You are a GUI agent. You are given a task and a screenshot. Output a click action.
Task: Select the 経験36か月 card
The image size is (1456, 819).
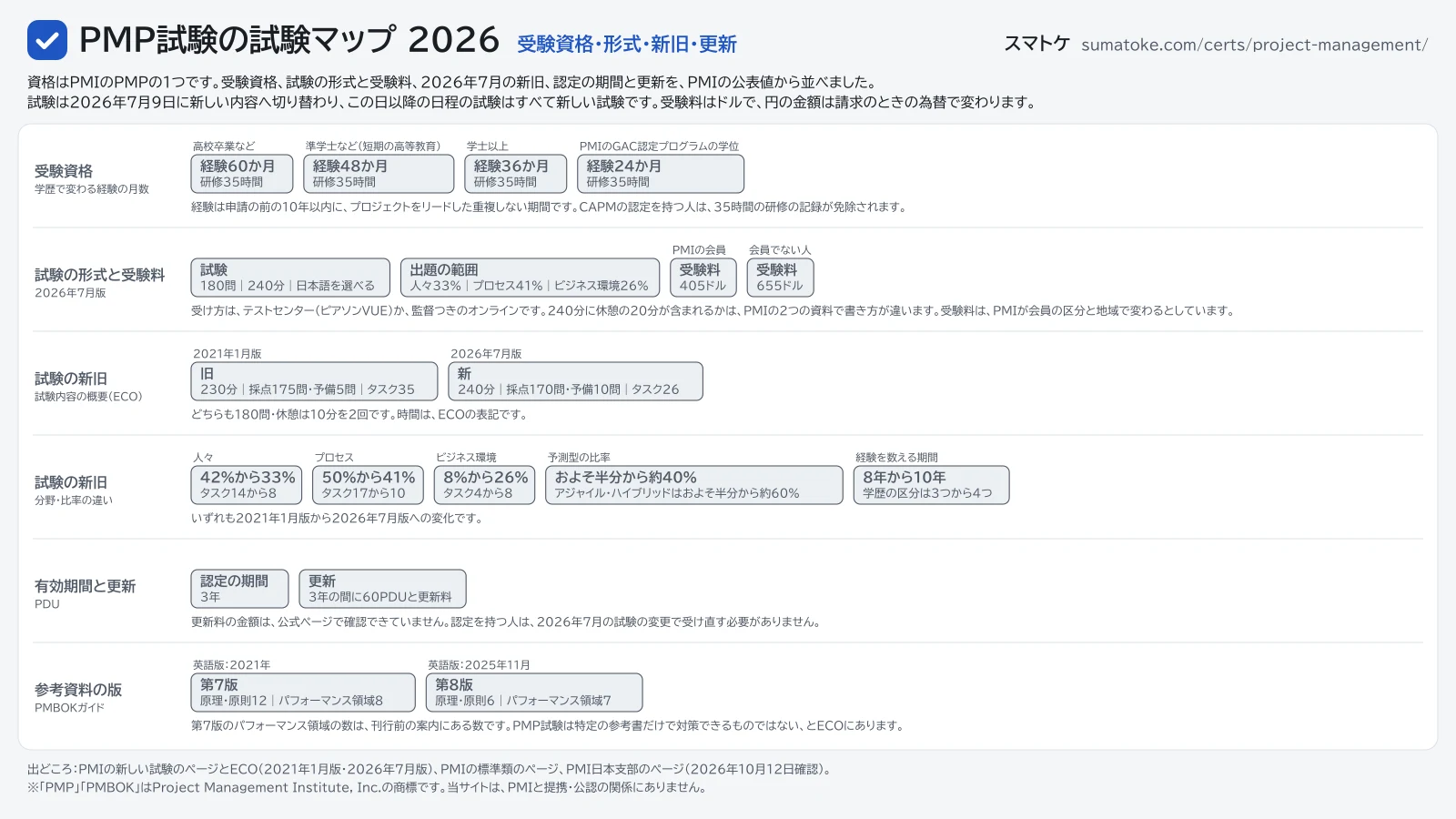(516, 174)
